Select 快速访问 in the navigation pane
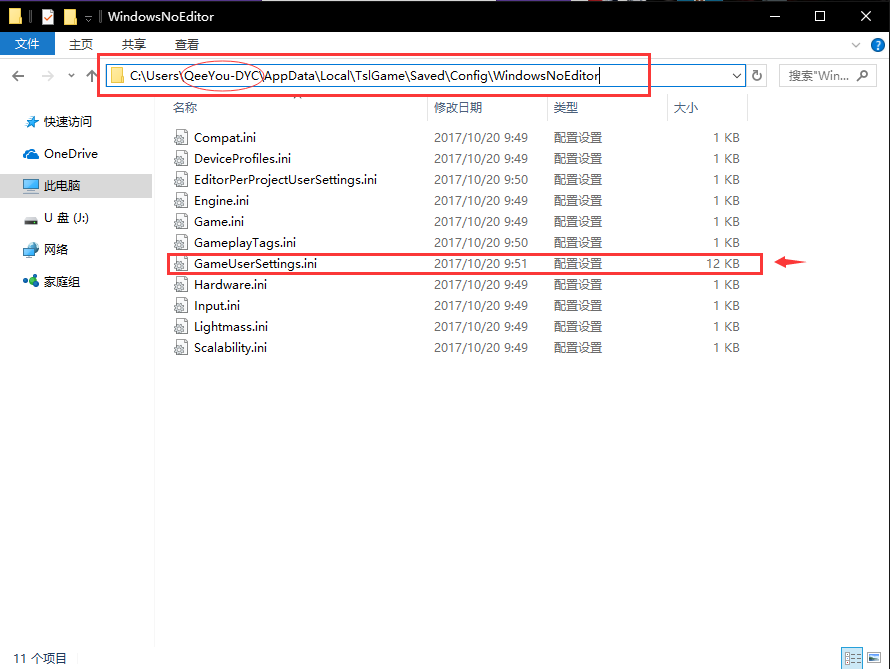 [59, 122]
